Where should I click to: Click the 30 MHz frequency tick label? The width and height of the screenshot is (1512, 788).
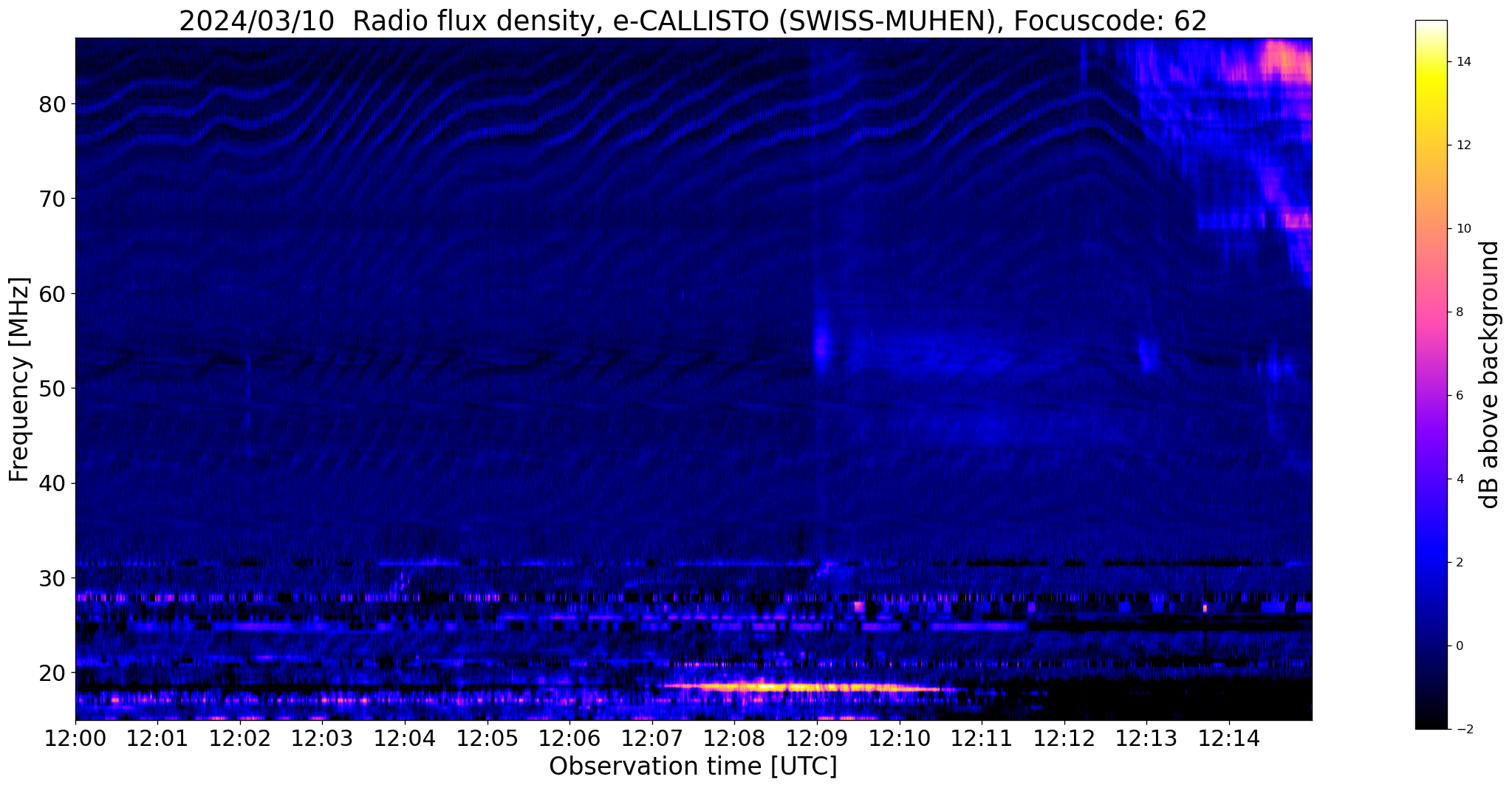pos(52,578)
